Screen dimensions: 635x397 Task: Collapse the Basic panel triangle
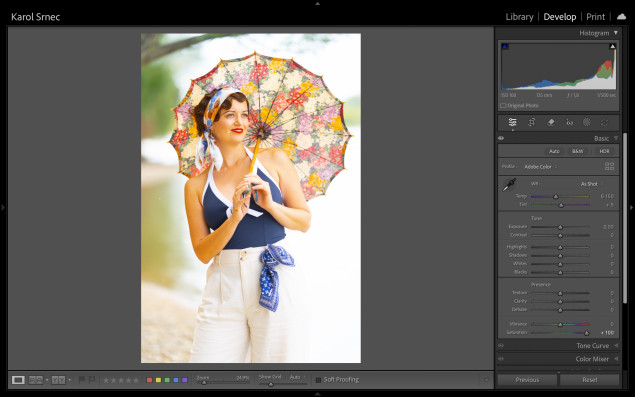point(616,138)
